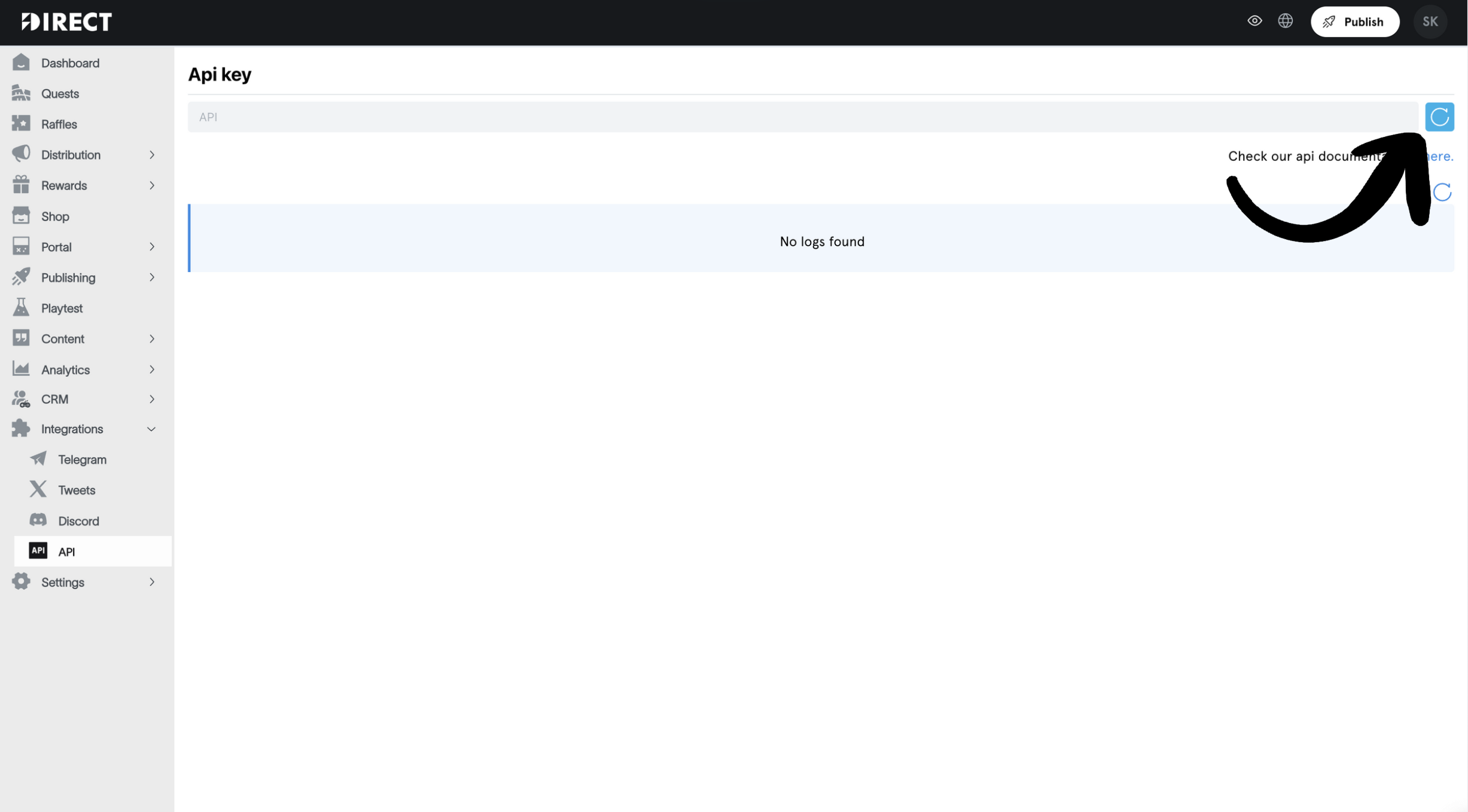
Task: Open Discord integration
Action: coord(78,521)
